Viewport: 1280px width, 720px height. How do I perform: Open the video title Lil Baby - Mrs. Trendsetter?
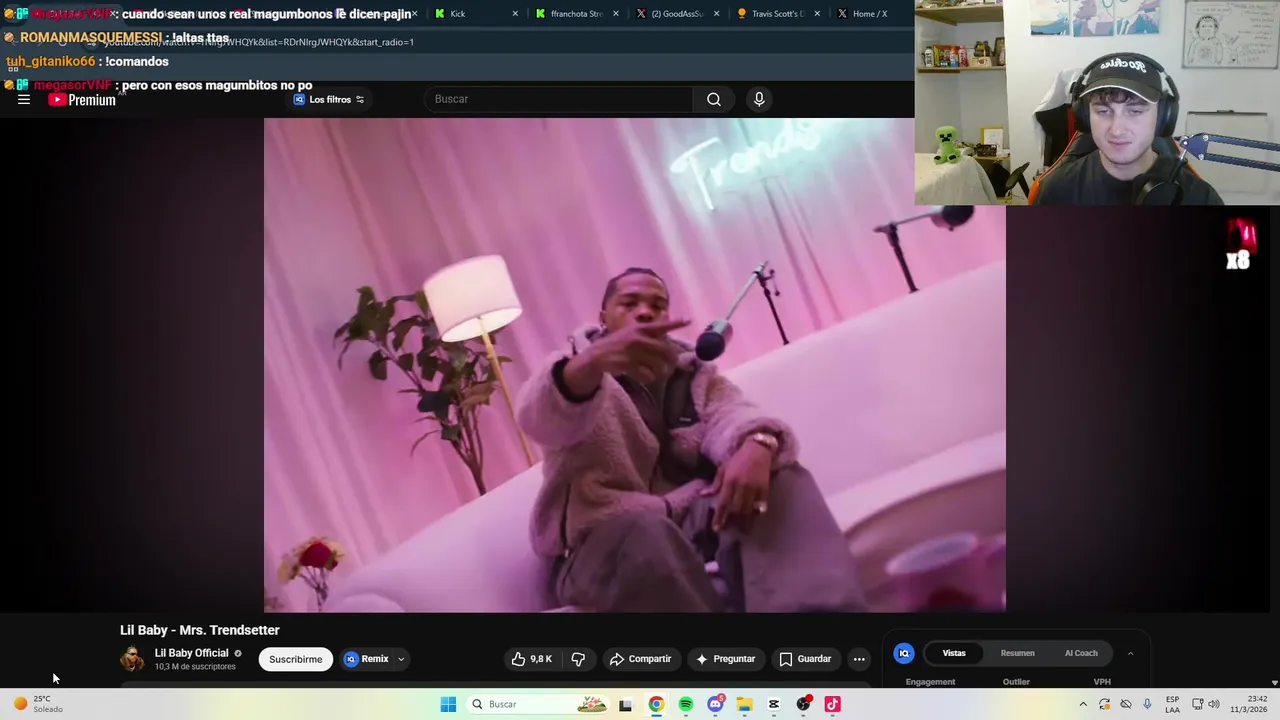click(x=200, y=630)
